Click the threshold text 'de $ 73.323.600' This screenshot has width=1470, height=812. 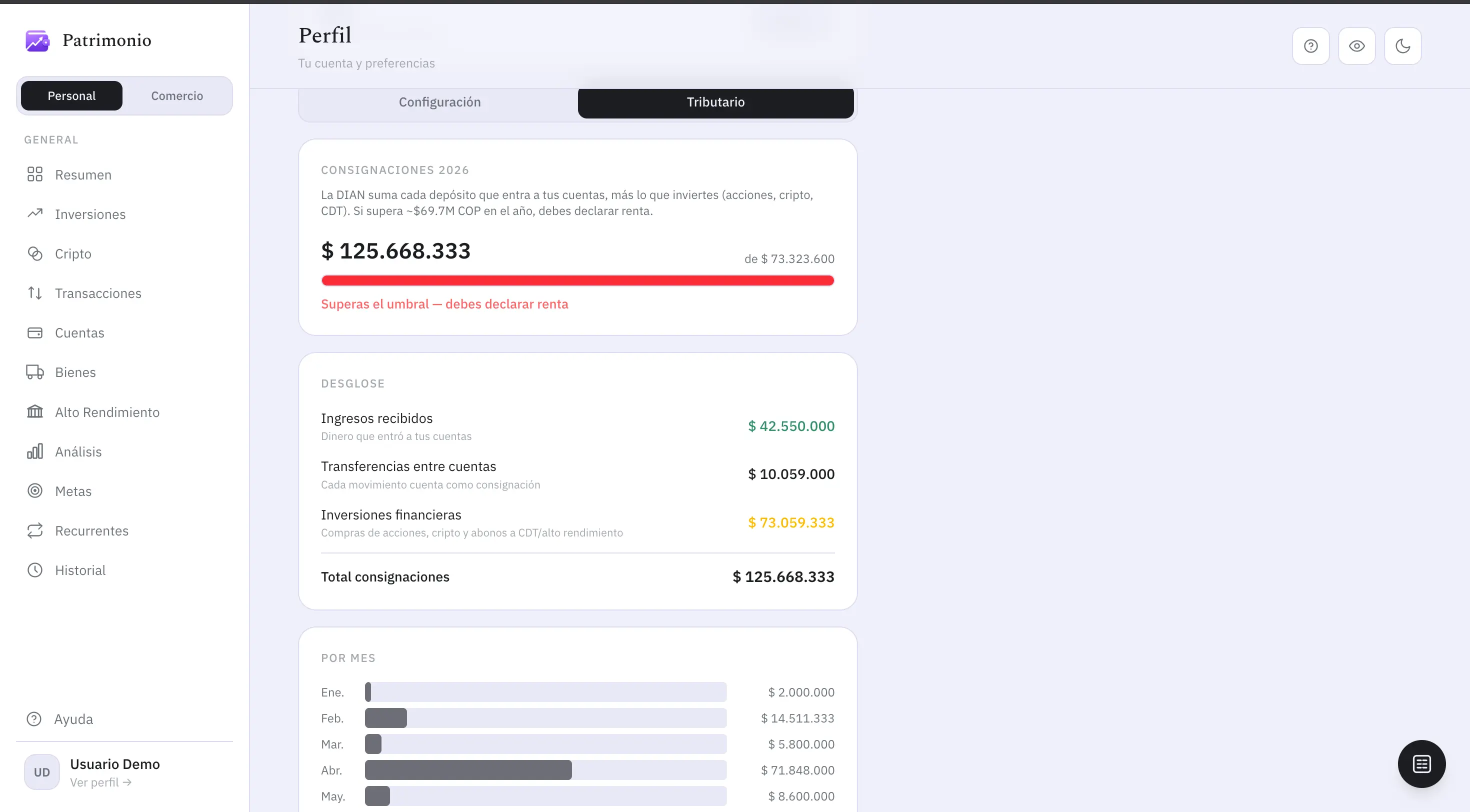pyautogui.click(x=789, y=259)
